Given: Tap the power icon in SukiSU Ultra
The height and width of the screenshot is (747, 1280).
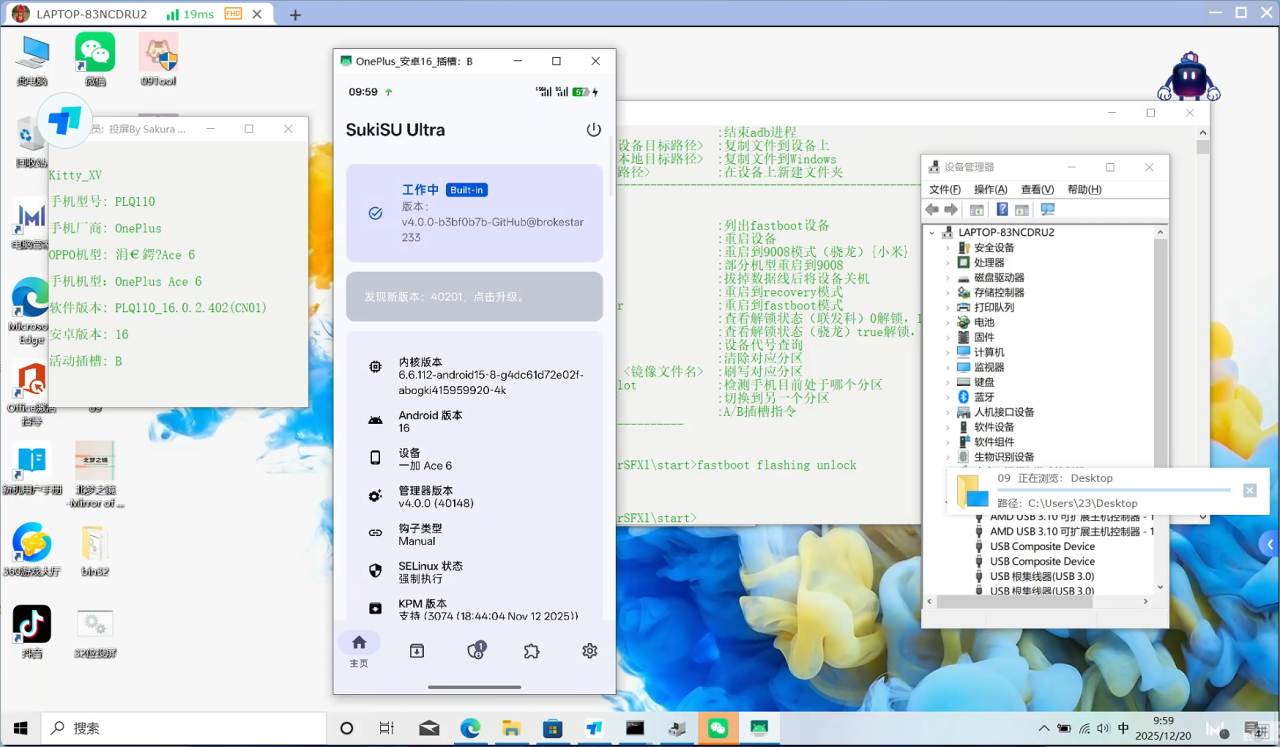Looking at the screenshot, I should tap(593, 130).
